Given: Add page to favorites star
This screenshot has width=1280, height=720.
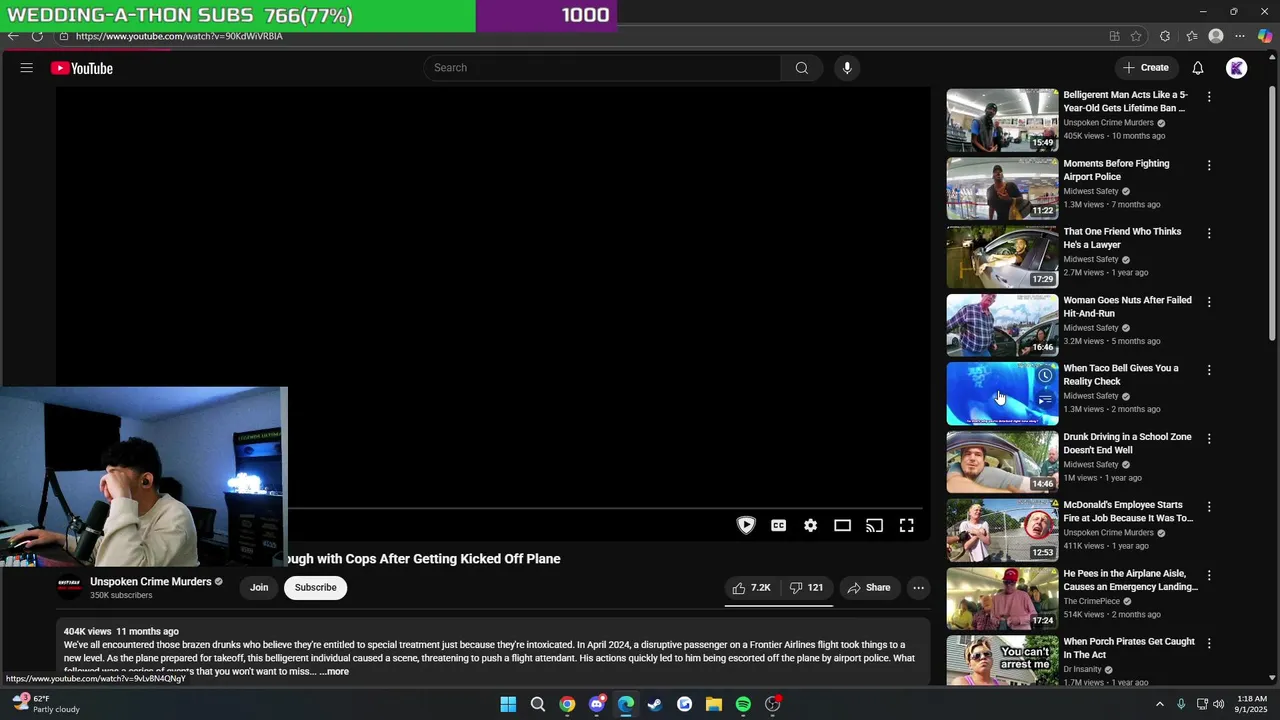Looking at the screenshot, I should pyautogui.click(x=1136, y=36).
